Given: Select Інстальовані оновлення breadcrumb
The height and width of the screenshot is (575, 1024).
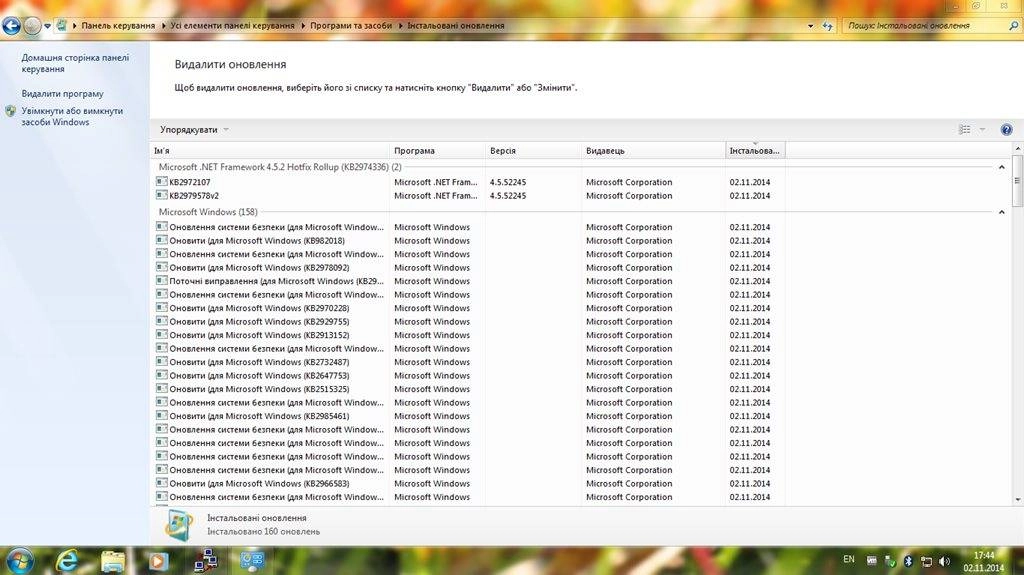Looking at the screenshot, I should click(x=456, y=26).
